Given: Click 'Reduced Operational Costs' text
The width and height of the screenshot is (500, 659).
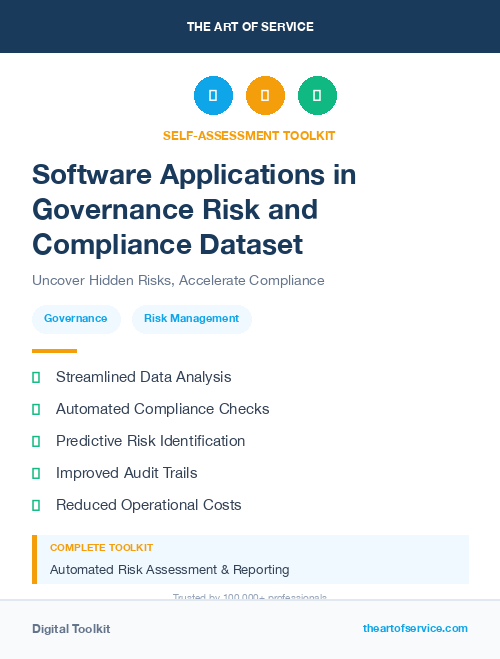Looking at the screenshot, I should click(149, 505).
